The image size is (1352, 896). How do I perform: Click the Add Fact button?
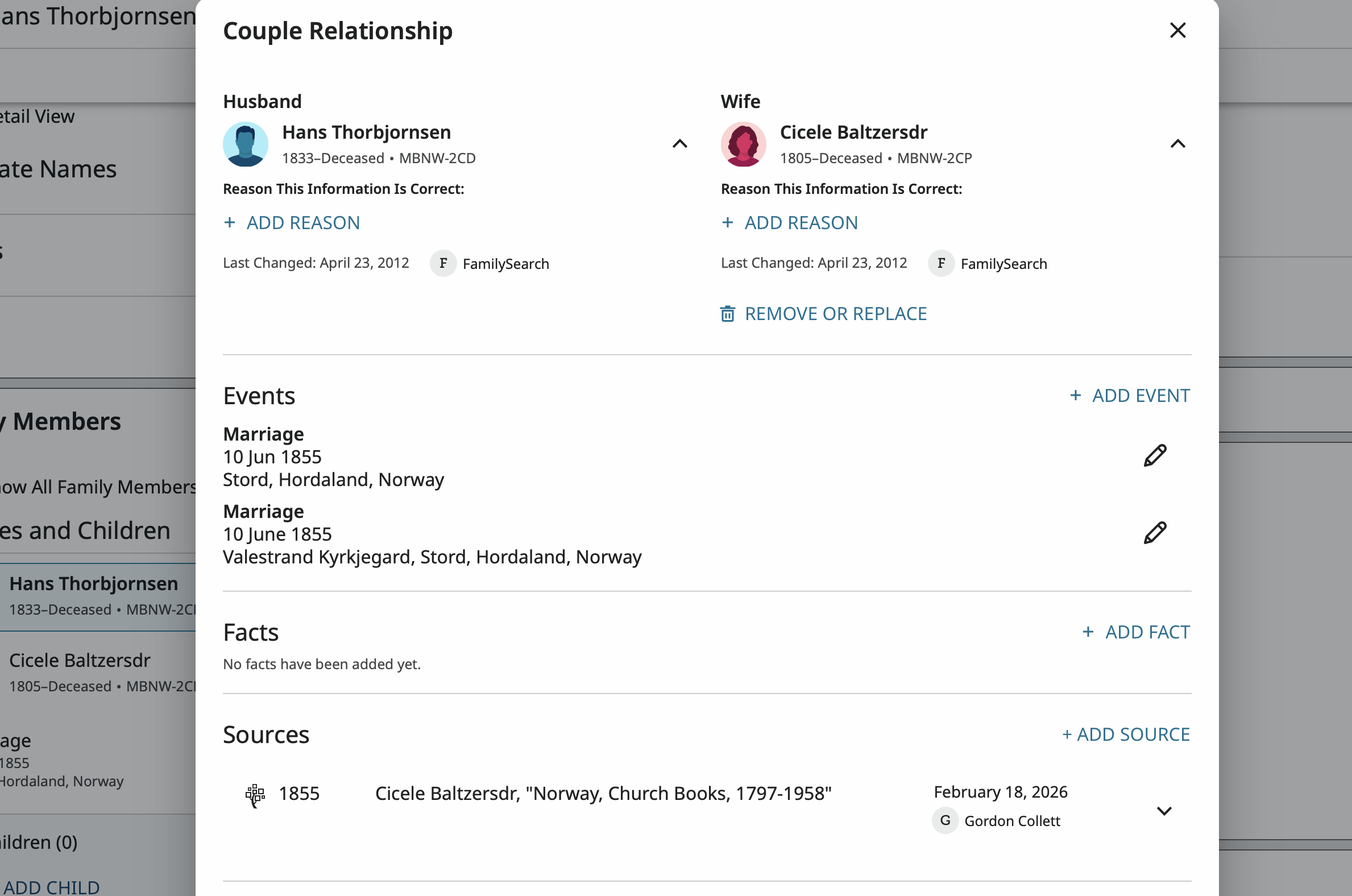[x=1136, y=632]
